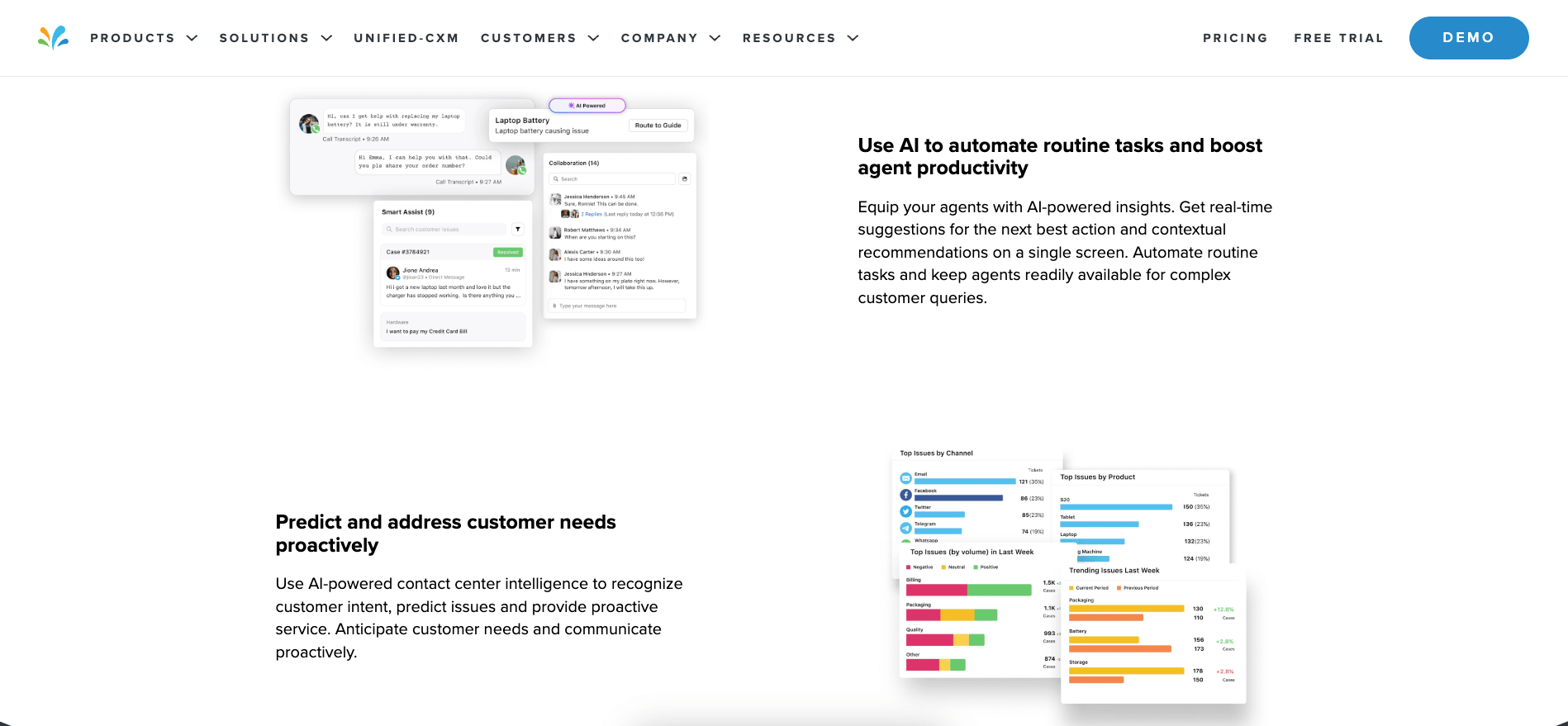This screenshot has height=726, width=1568.
Task: Click the filter icon in Smart Assist
Action: (518, 230)
